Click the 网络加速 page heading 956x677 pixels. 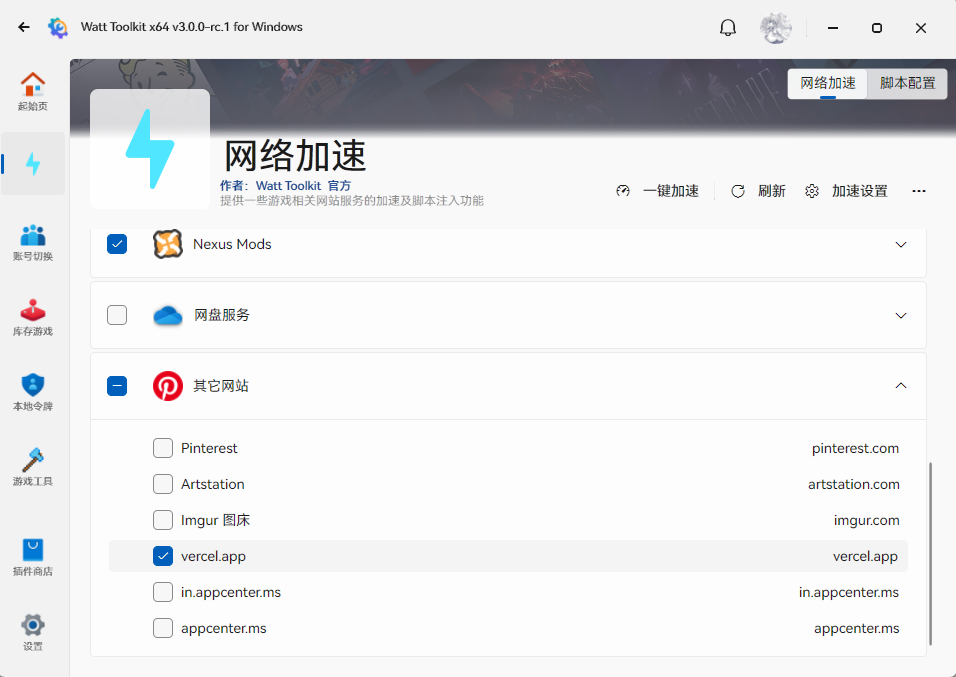(295, 156)
